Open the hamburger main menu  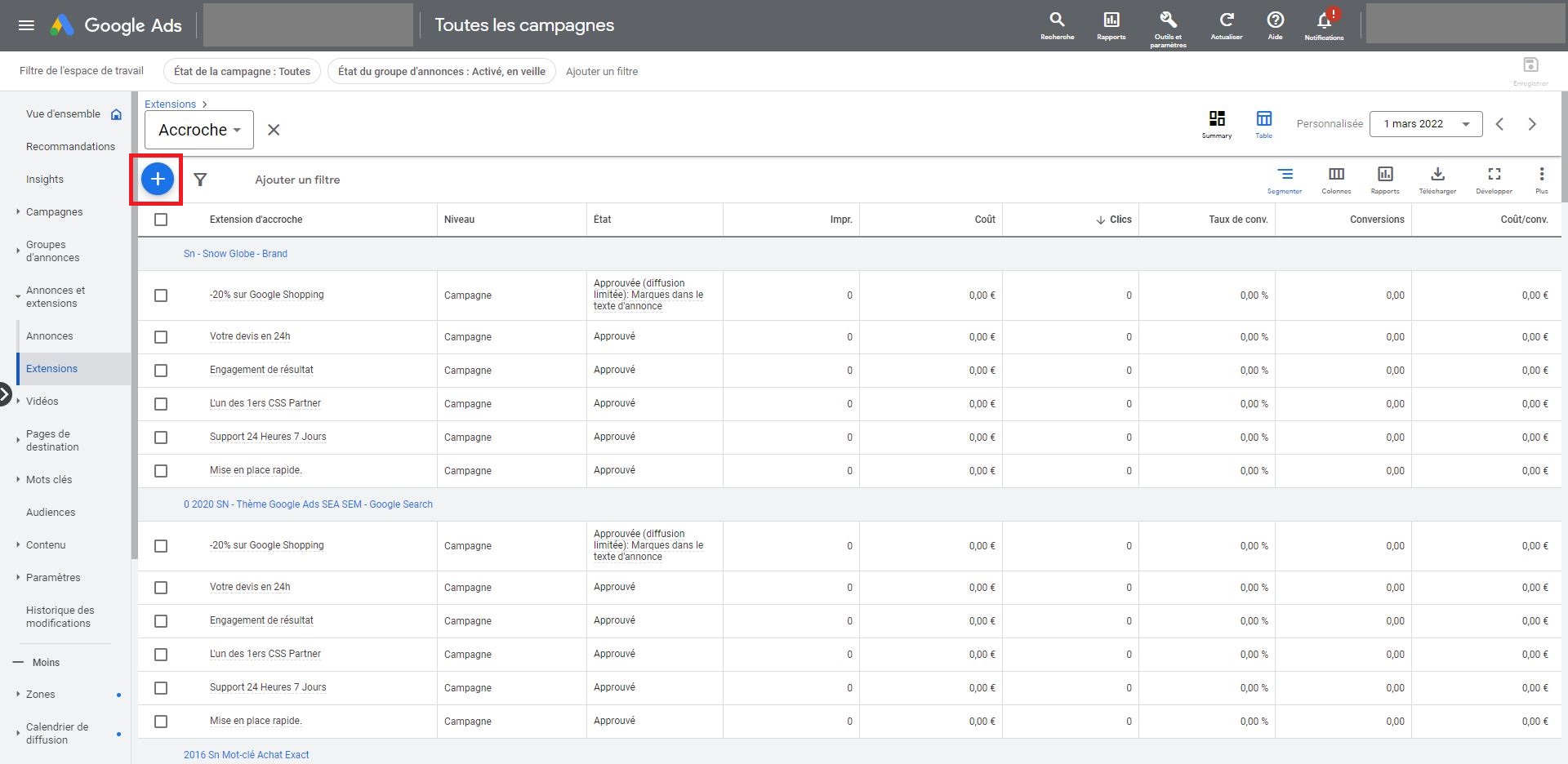click(26, 25)
